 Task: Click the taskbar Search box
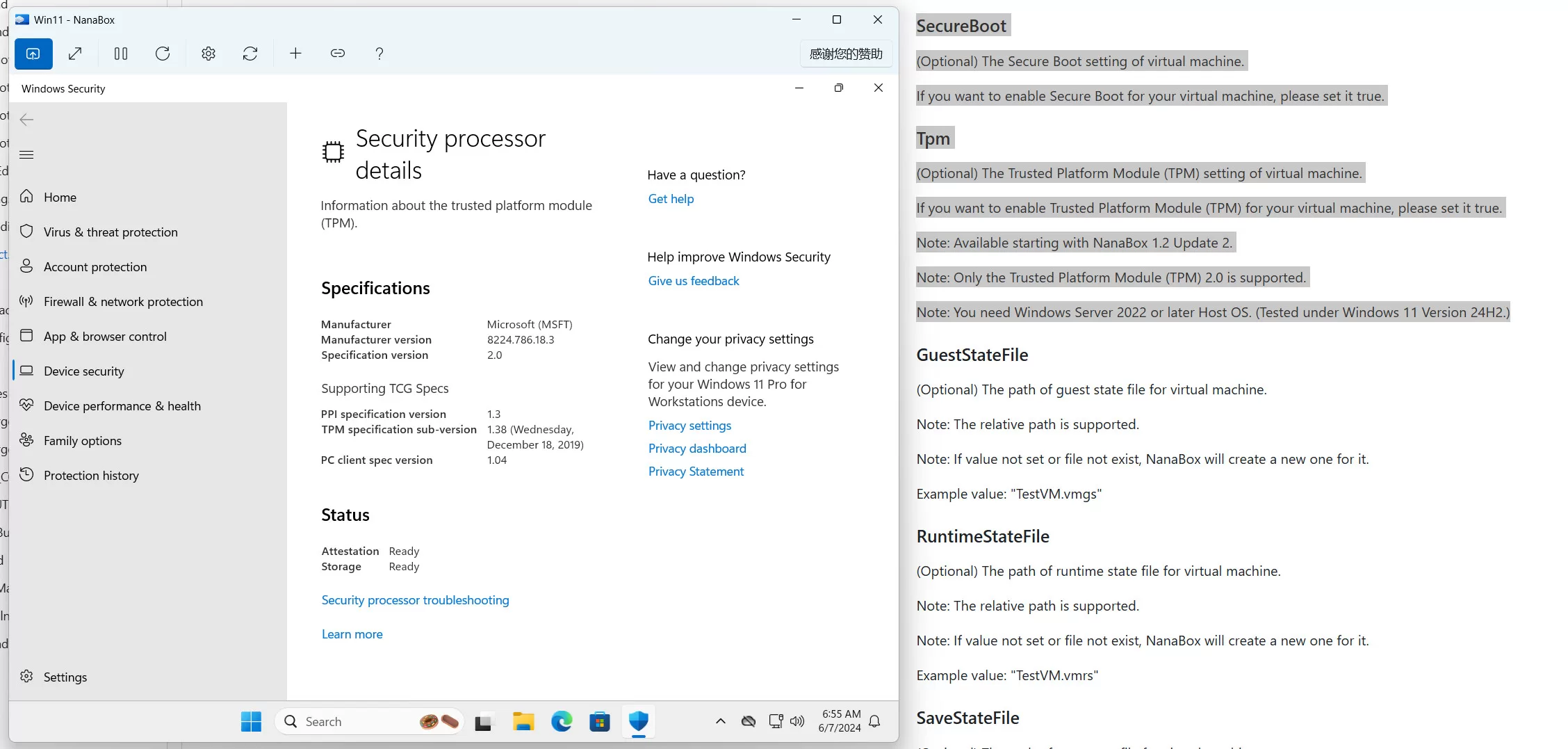pos(348,722)
